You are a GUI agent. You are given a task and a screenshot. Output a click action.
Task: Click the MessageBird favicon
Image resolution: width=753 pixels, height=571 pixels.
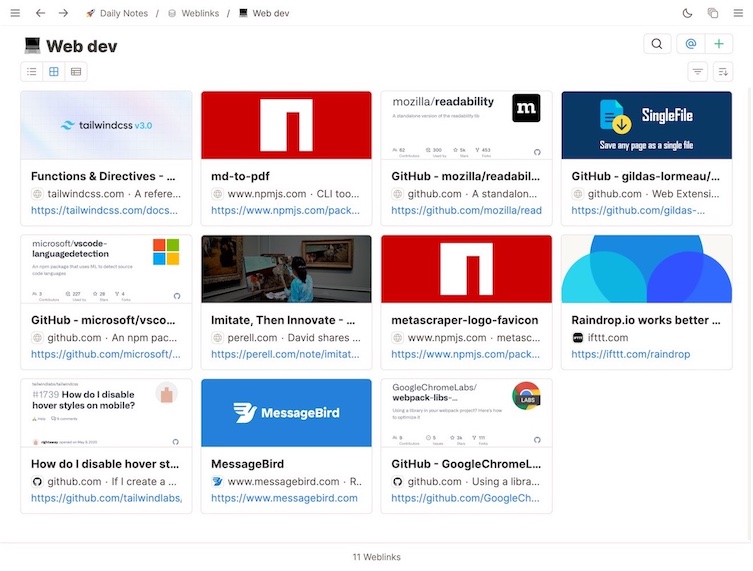point(218,481)
